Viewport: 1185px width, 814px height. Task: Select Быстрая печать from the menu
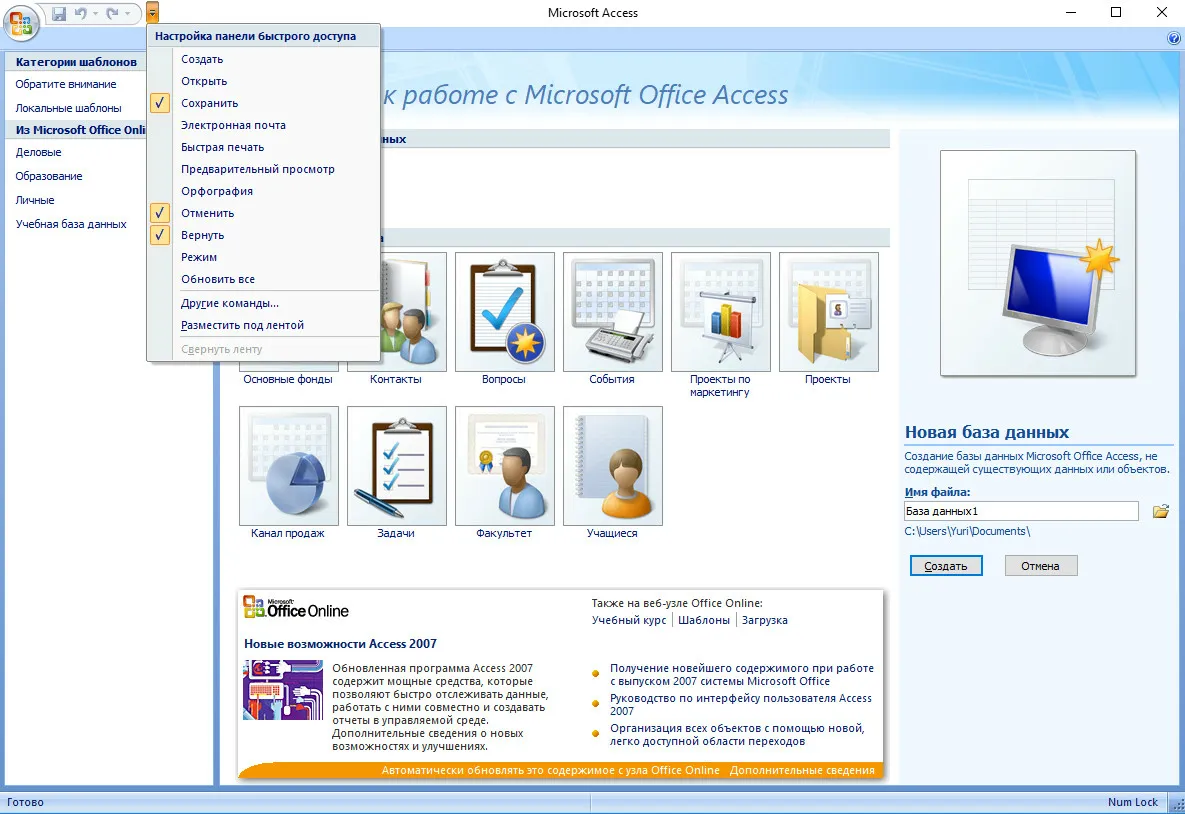tap(222, 147)
